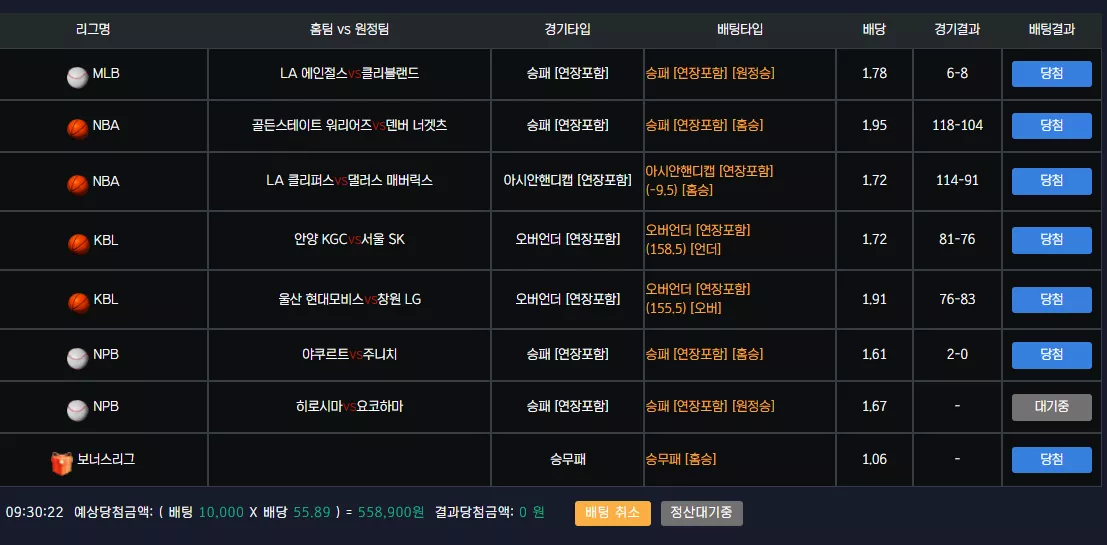Click 당첨 button in 보너스리그 row
The width and height of the screenshot is (1107, 545).
[x=1051, y=460]
